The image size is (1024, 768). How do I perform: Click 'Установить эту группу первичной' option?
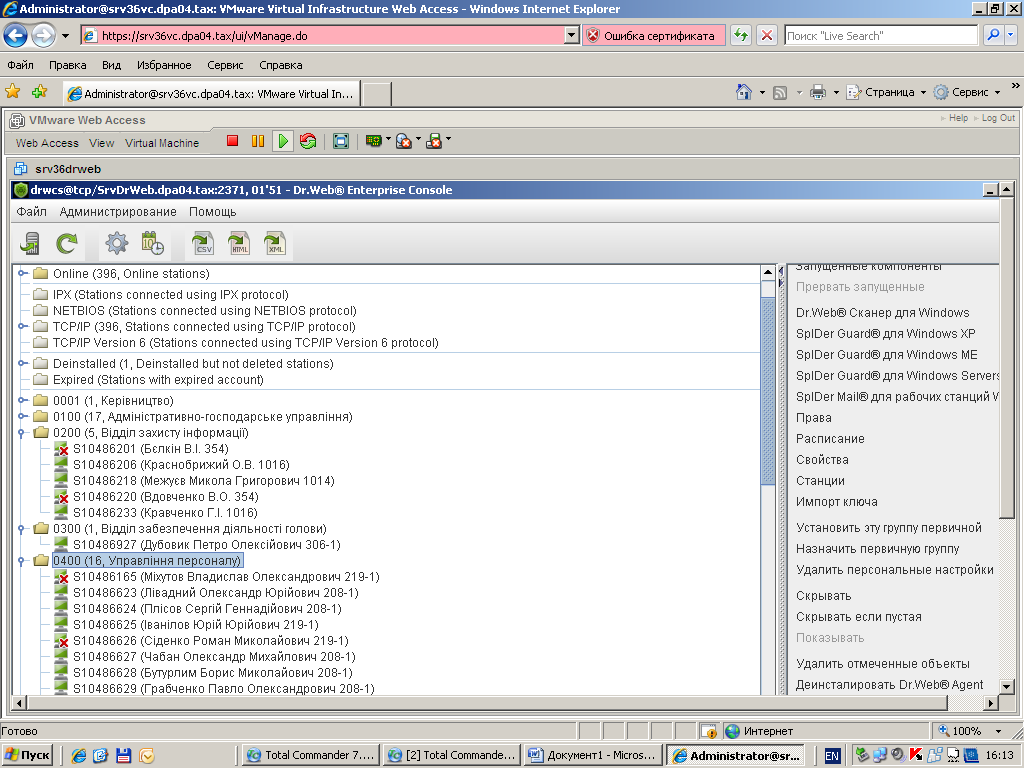(x=888, y=528)
